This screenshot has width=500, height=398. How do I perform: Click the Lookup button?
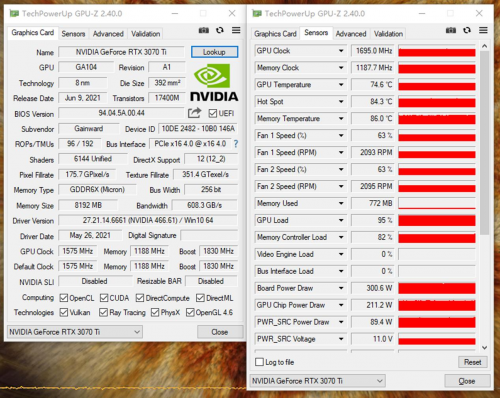[214, 52]
